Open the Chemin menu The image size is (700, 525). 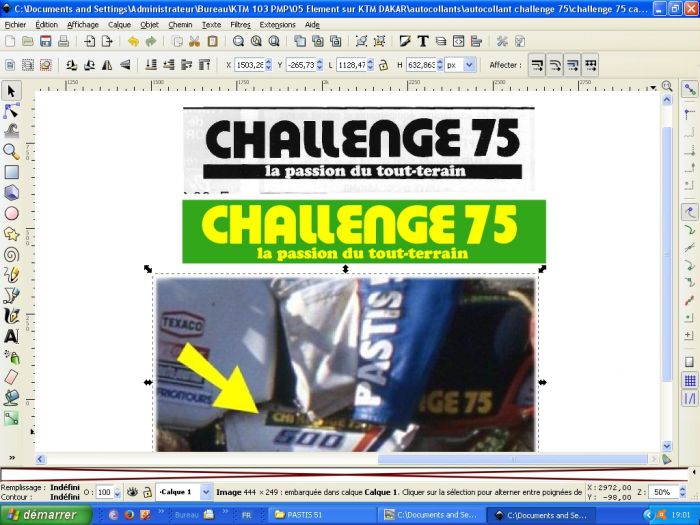point(180,24)
